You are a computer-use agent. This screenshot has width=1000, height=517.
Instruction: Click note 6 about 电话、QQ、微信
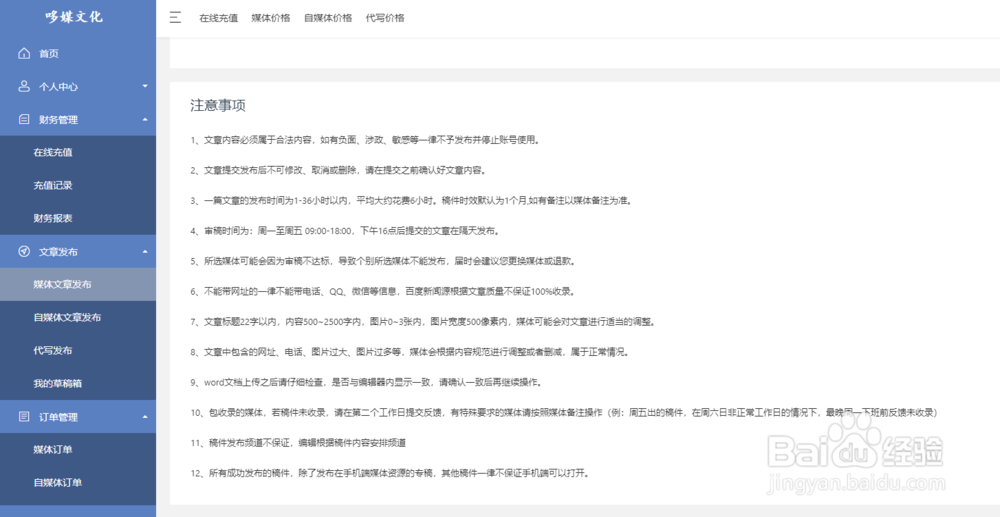click(383, 291)
